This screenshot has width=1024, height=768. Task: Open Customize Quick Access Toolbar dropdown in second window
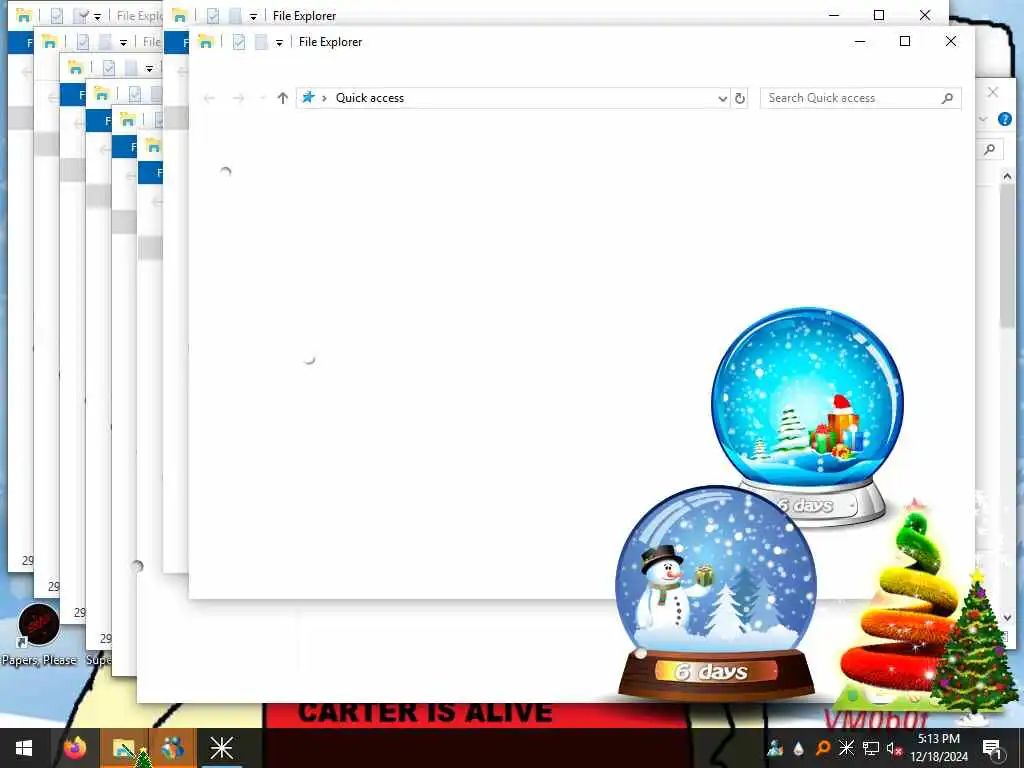click(253, 16)
